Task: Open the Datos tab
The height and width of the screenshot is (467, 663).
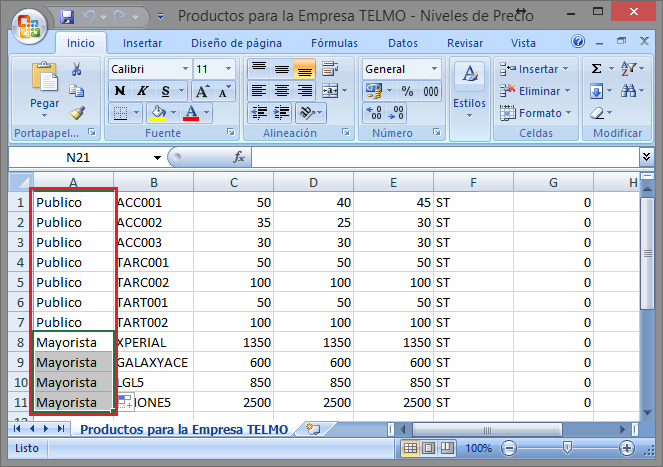Action: 403,43
